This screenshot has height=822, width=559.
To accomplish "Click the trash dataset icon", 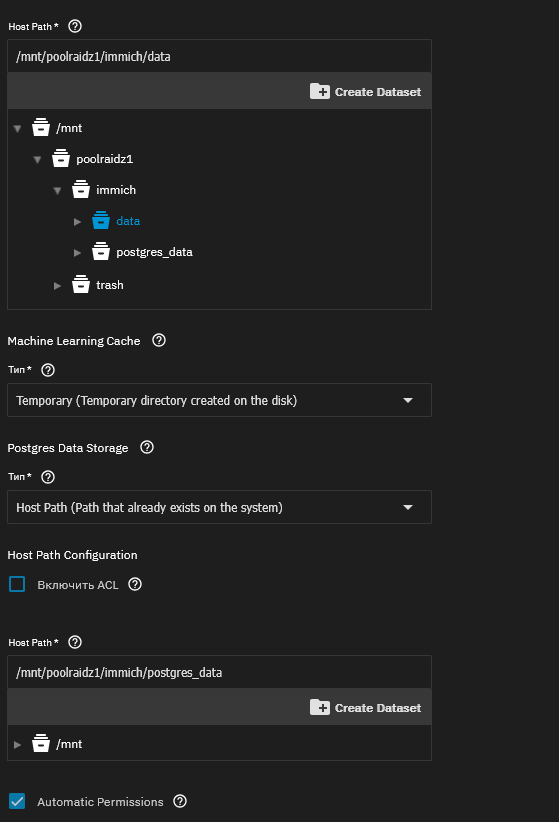I will pyautogui.click(x=81, y=285).
